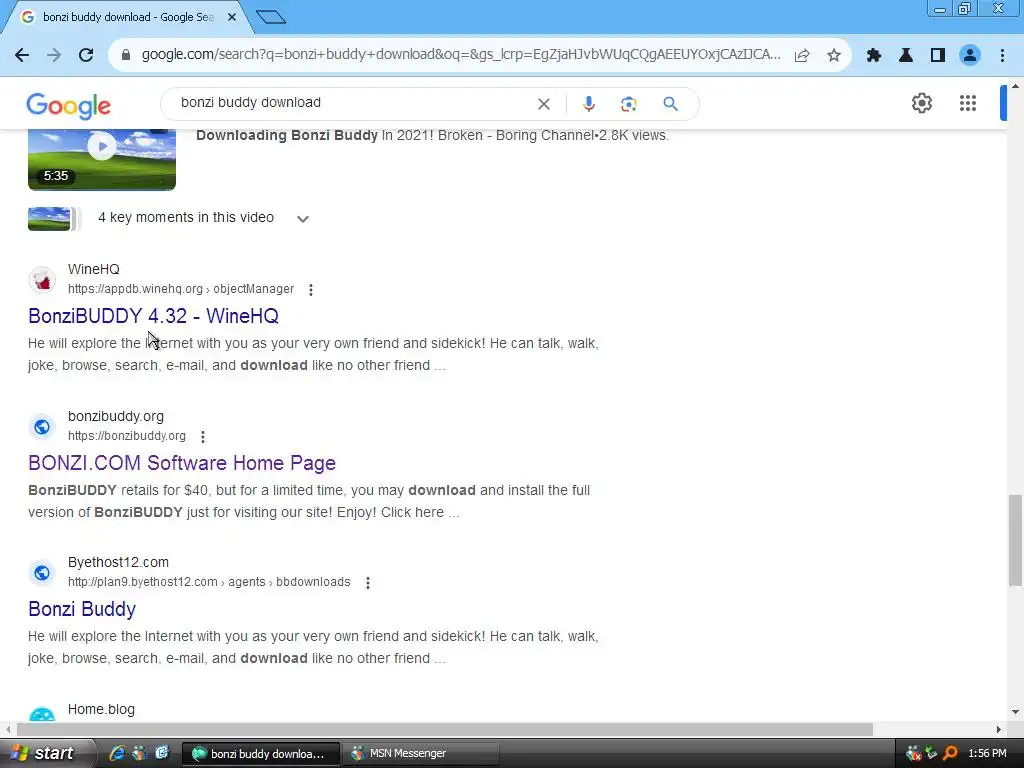
Task: Click the WineHQ site name text
Action: pyautogui.click(x=93, y=269)
